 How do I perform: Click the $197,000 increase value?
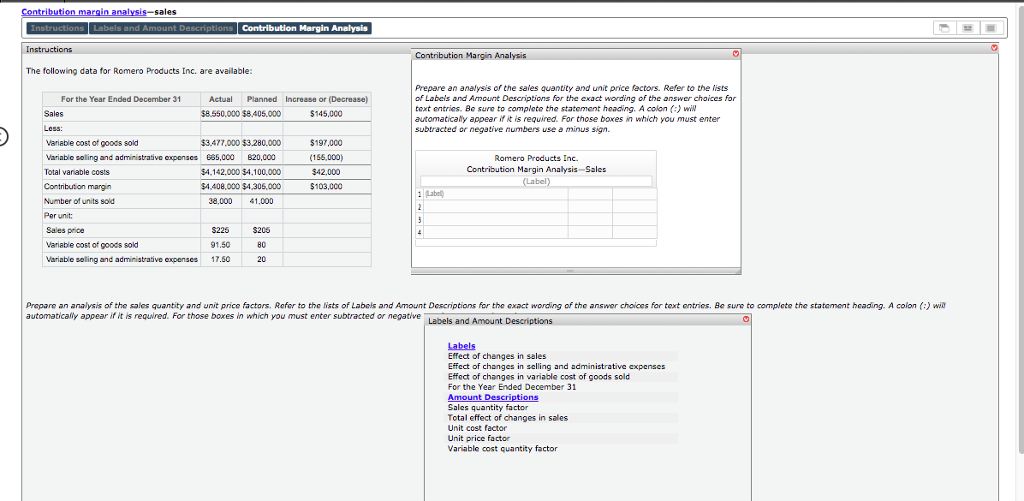click(x=327, y=143)
